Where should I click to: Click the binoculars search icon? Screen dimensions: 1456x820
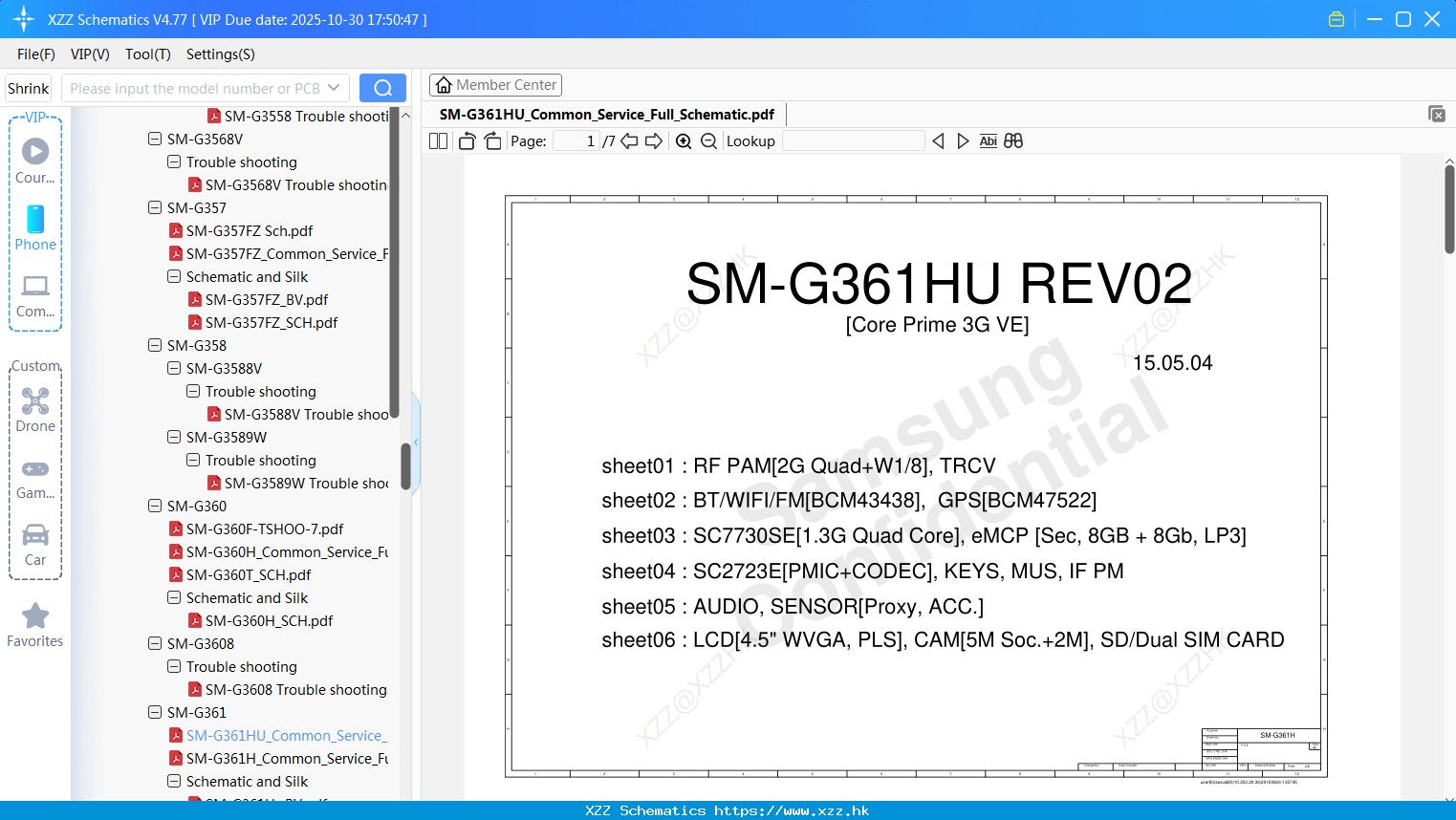(1013, 140)
